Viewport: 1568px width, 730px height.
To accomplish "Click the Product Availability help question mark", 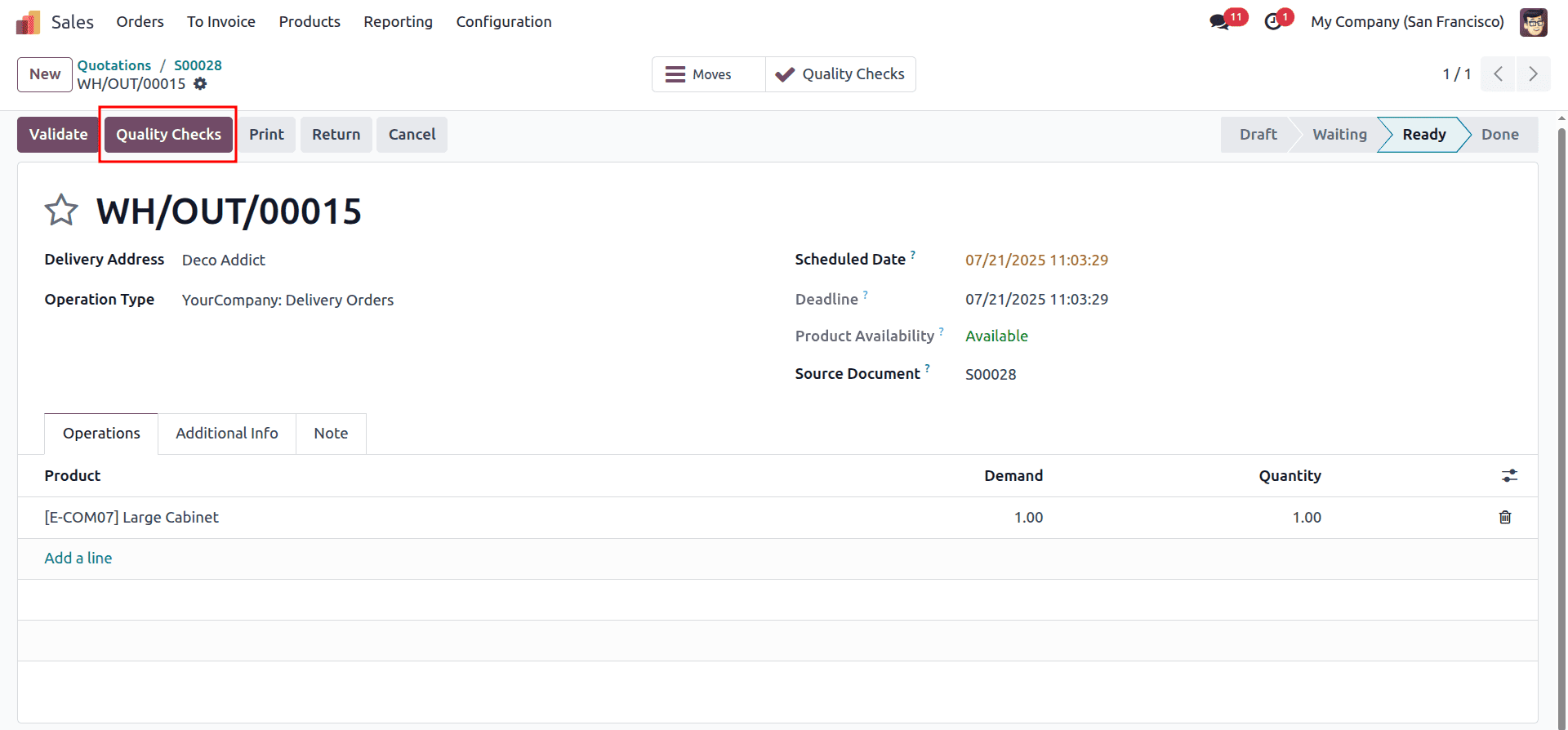I will (941, 331).
